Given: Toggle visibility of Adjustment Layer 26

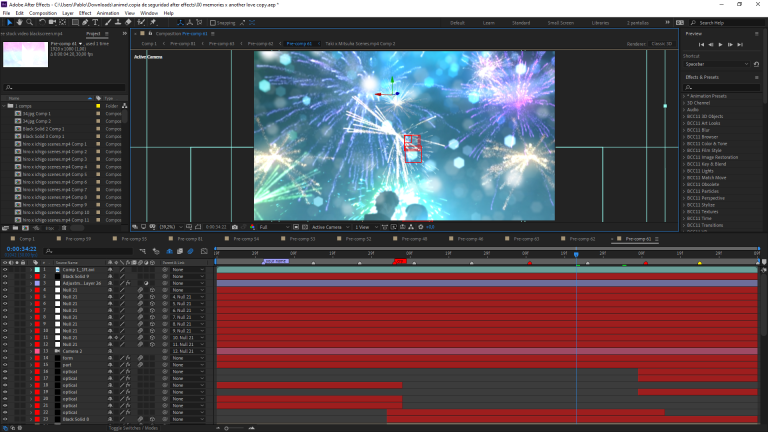Looking at the screenshot, I should 5,284.
